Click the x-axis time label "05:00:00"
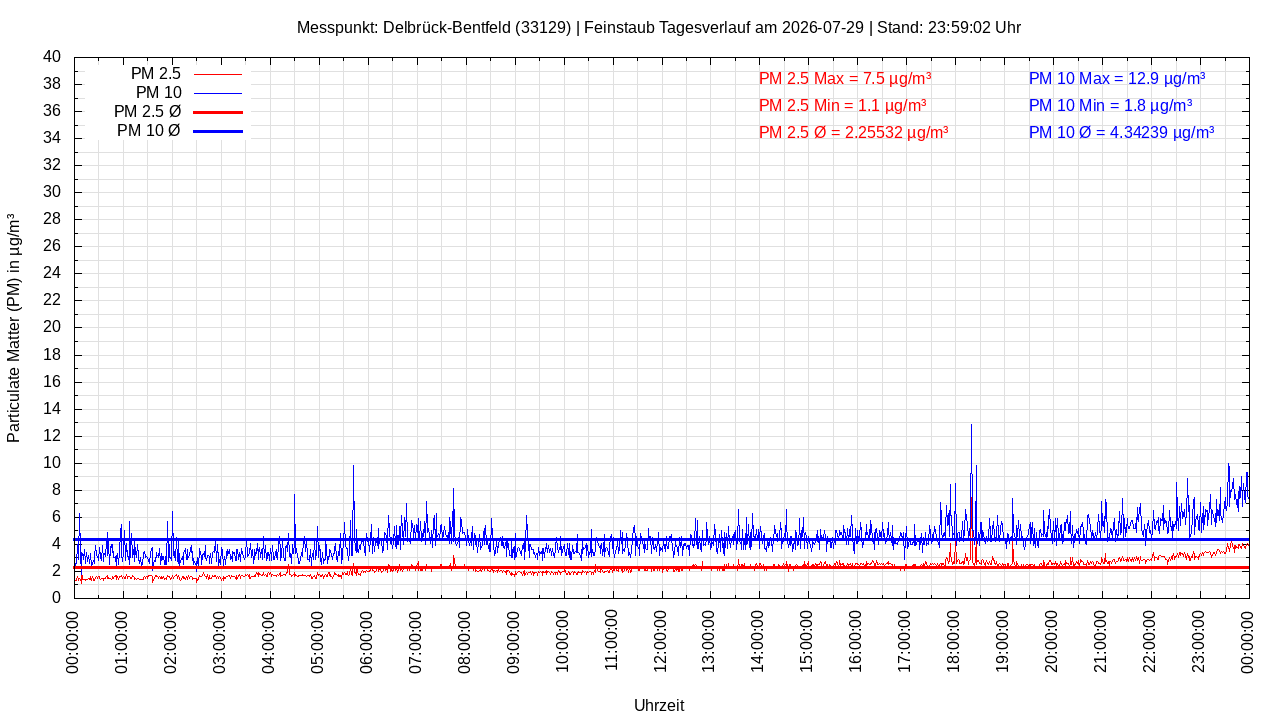The width and height of the screenshot is (1280, 720). tap(319, 641)
